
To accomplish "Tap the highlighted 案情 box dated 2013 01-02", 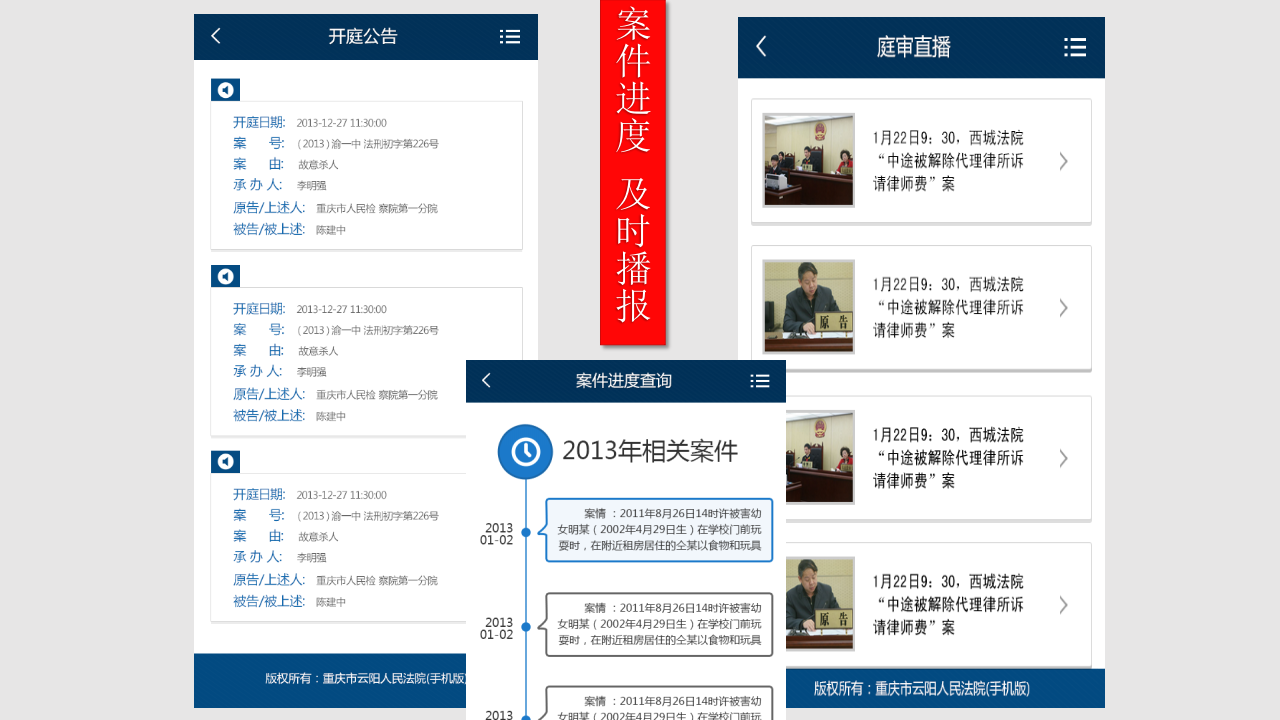I will tap(659, 531).
